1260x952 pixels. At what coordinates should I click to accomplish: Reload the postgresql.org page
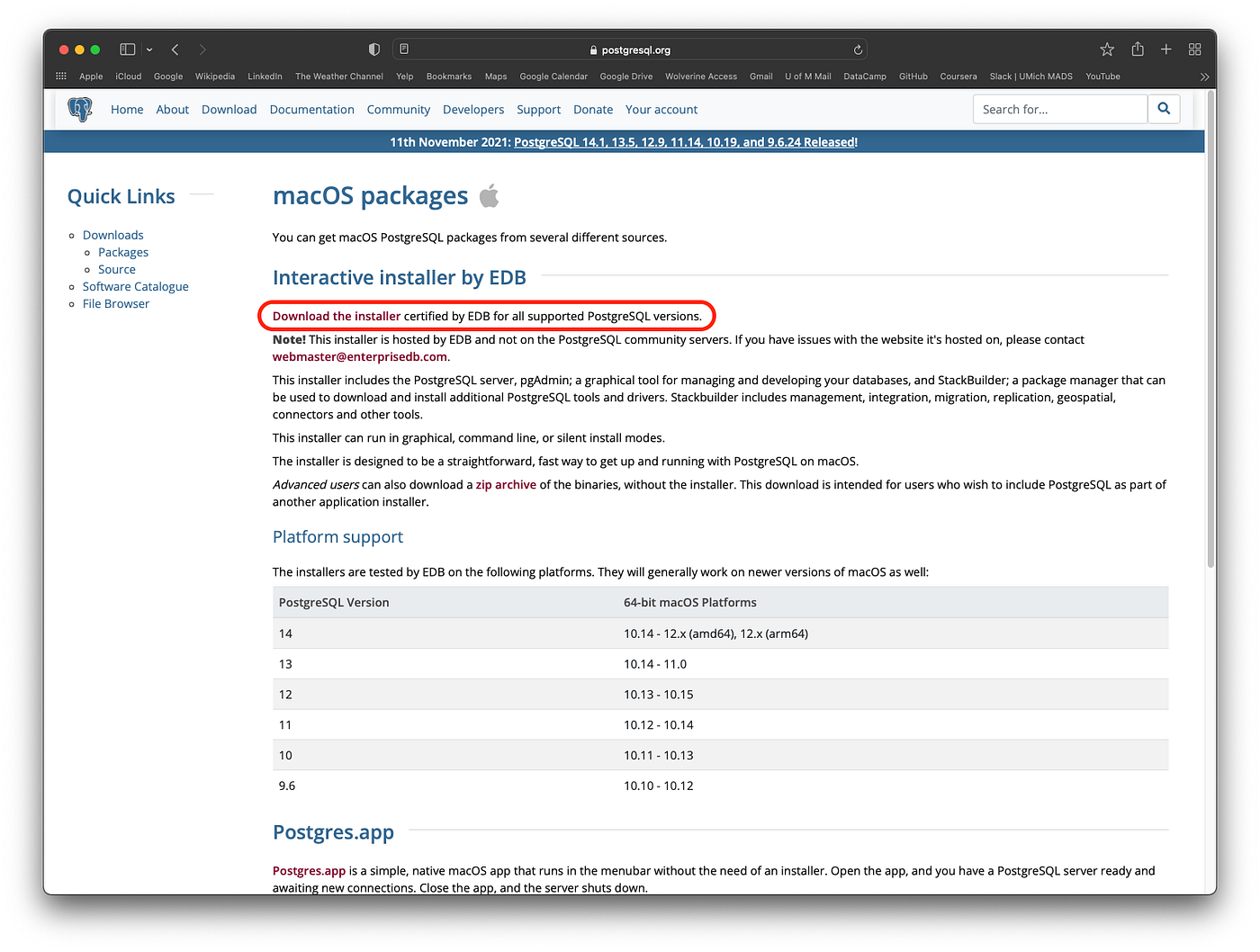point(858,49)
